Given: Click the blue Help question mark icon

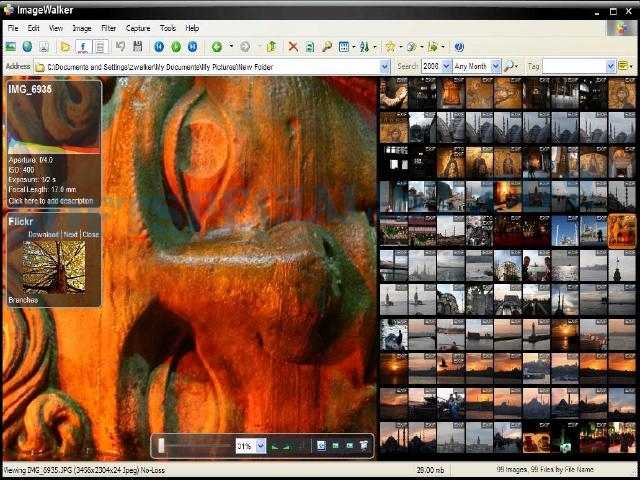Looking at the screenshot, I should click(x=459, y=47).
